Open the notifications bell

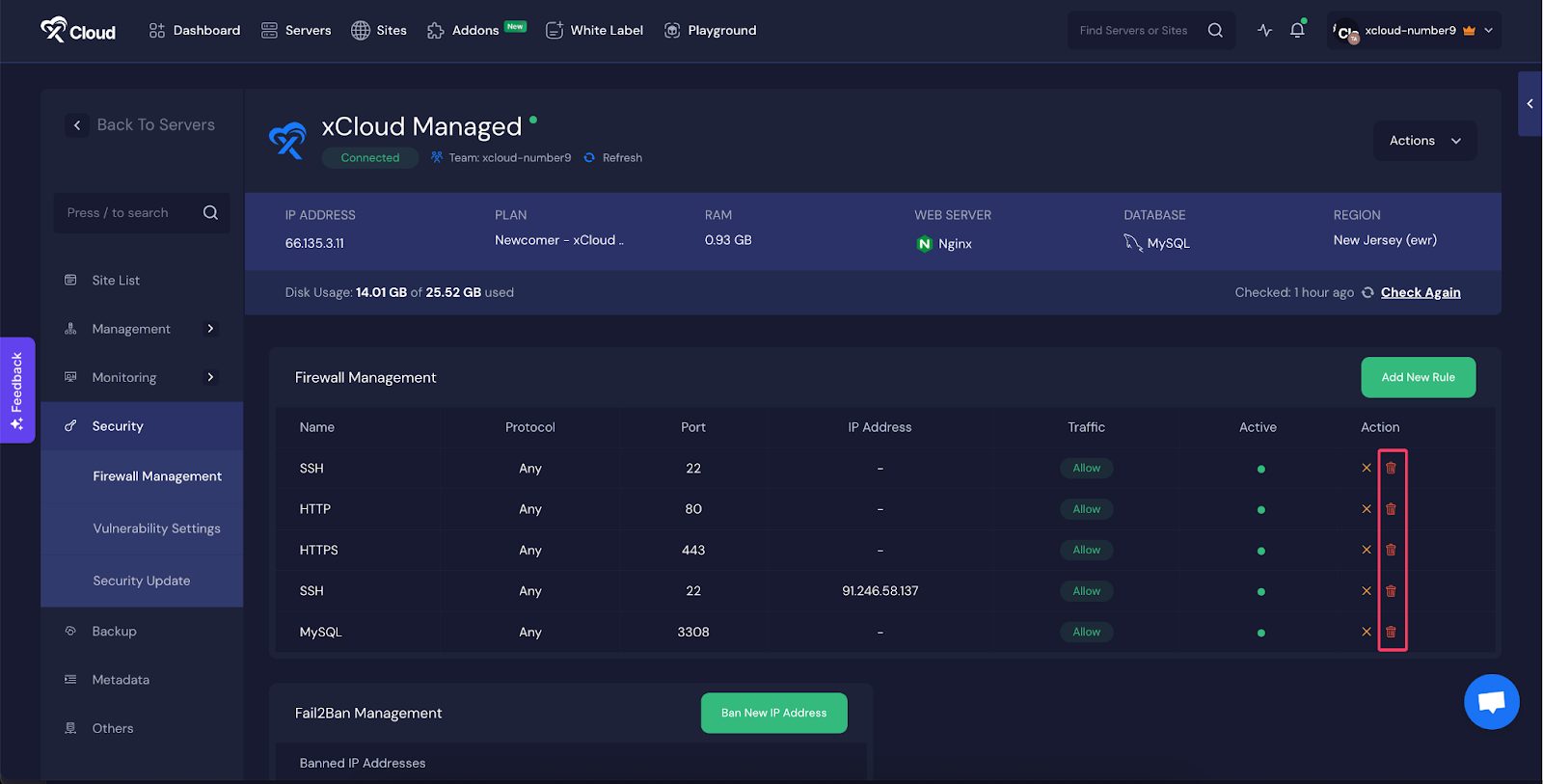(x=1297, y=31)
